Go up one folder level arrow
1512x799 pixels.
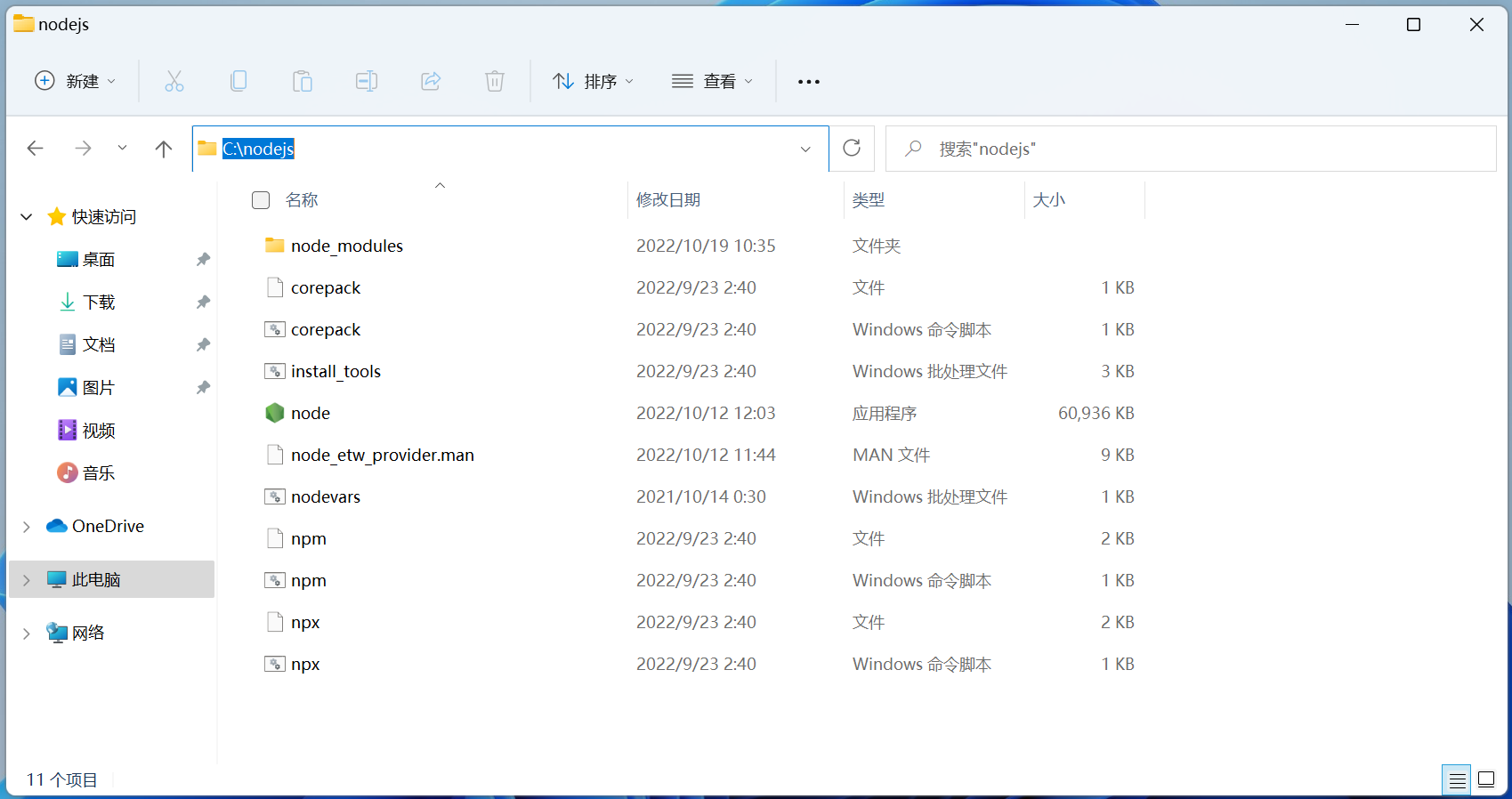coord(164,149)
